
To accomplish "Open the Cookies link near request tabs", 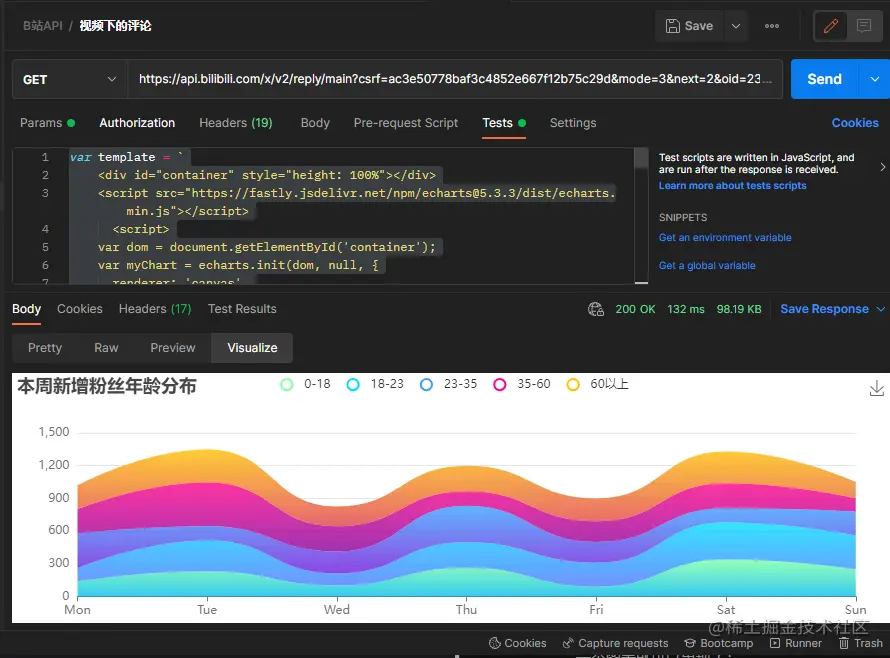I will coord(855,123).
